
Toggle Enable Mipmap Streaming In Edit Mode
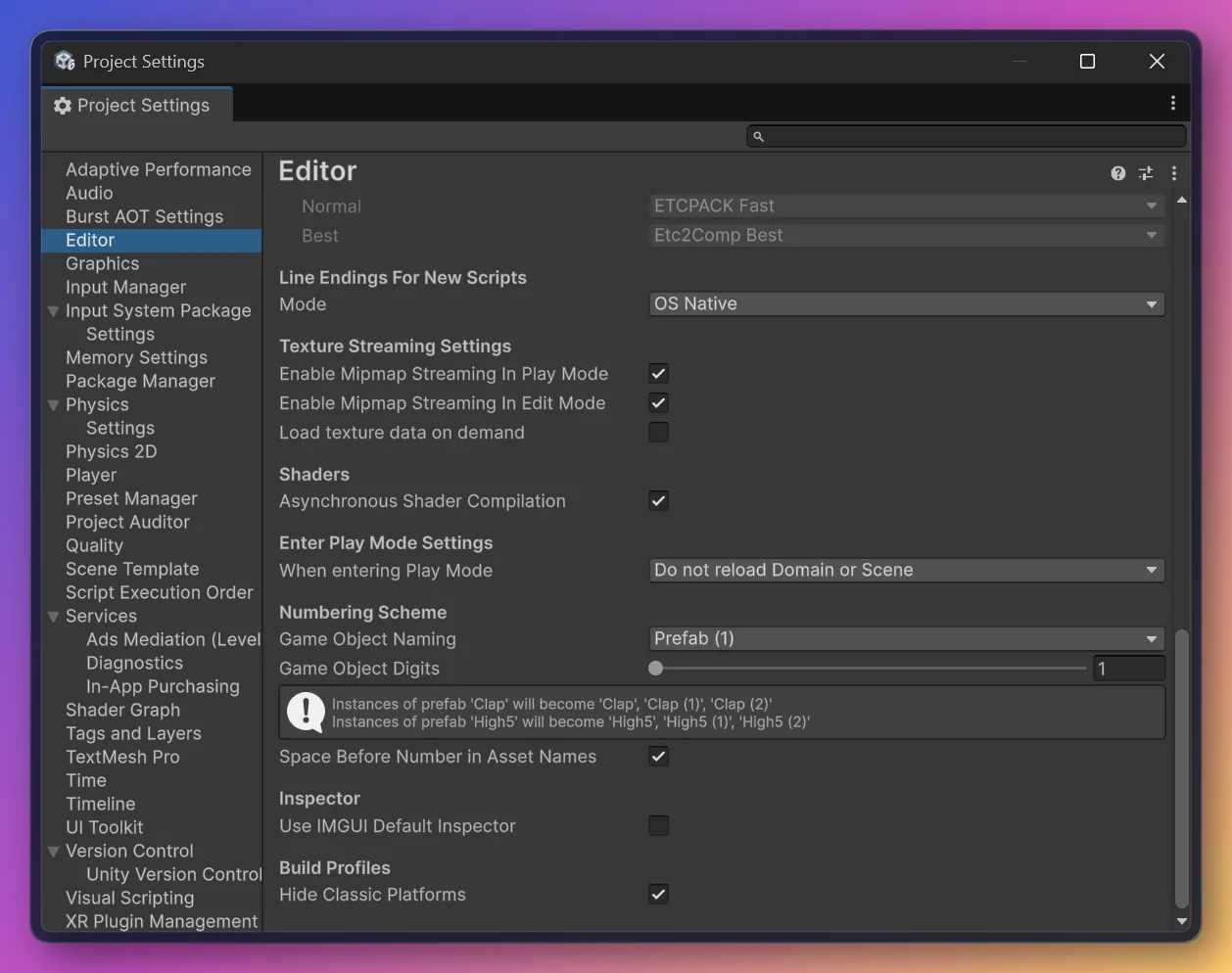point(659,402)
